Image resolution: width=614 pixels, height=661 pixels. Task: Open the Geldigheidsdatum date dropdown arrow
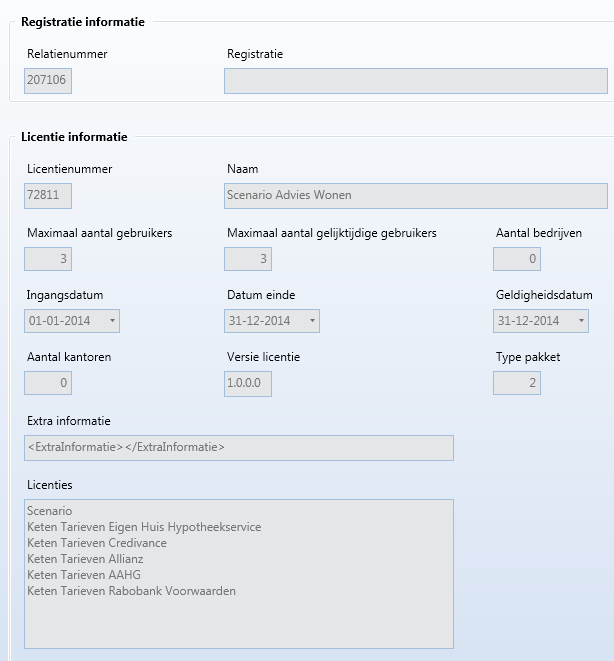[x=581, y=321]
